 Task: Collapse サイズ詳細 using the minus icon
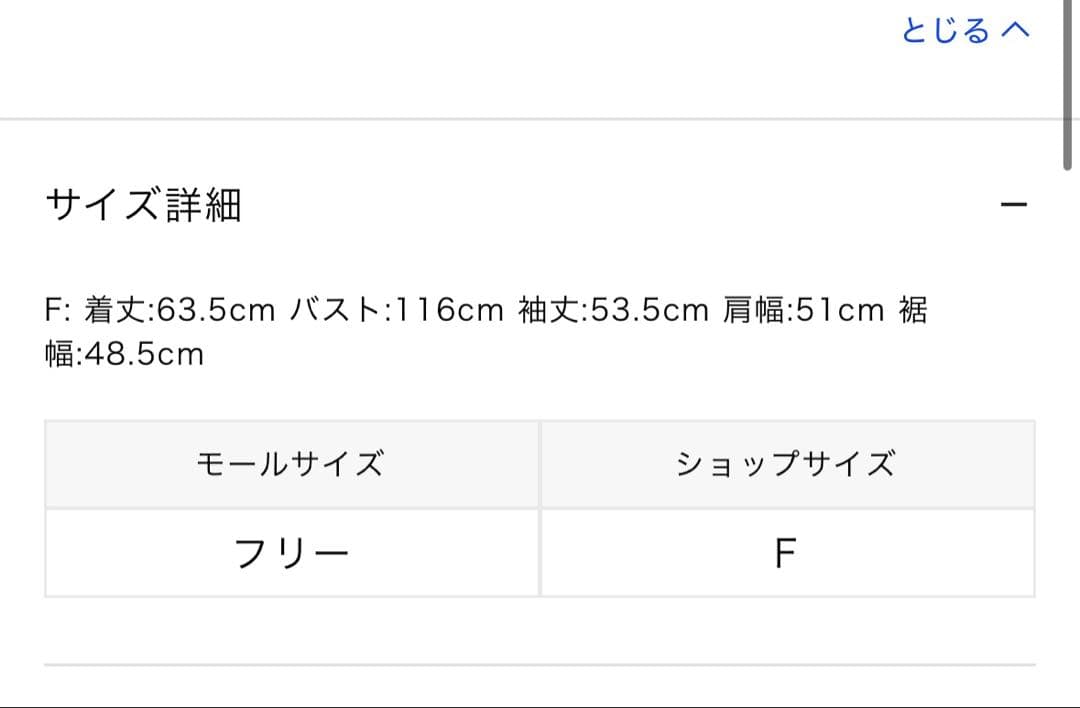coord(1014,205)
